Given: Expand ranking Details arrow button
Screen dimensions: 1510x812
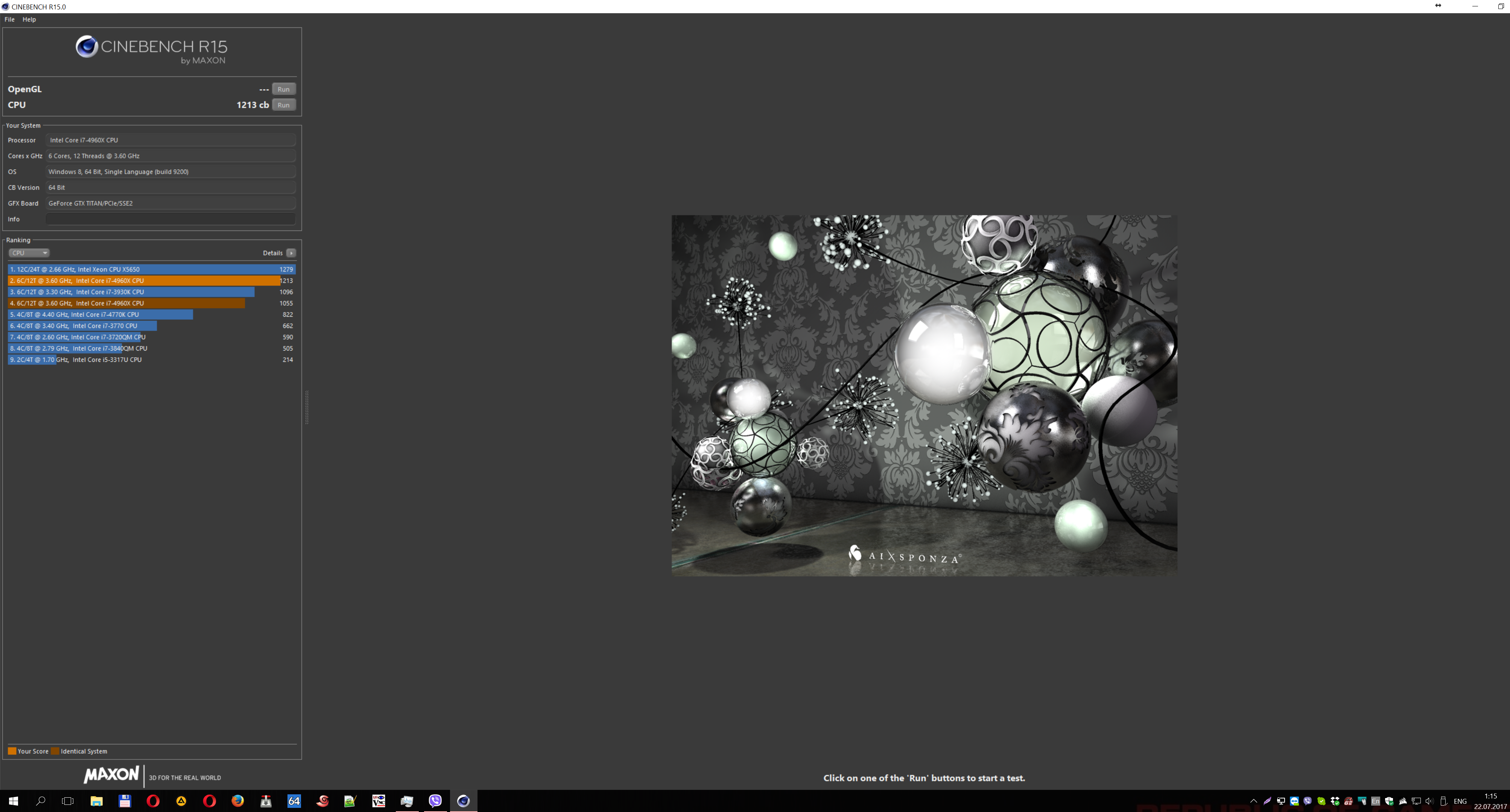Looking at the screenshot, I should coord(291,253).
